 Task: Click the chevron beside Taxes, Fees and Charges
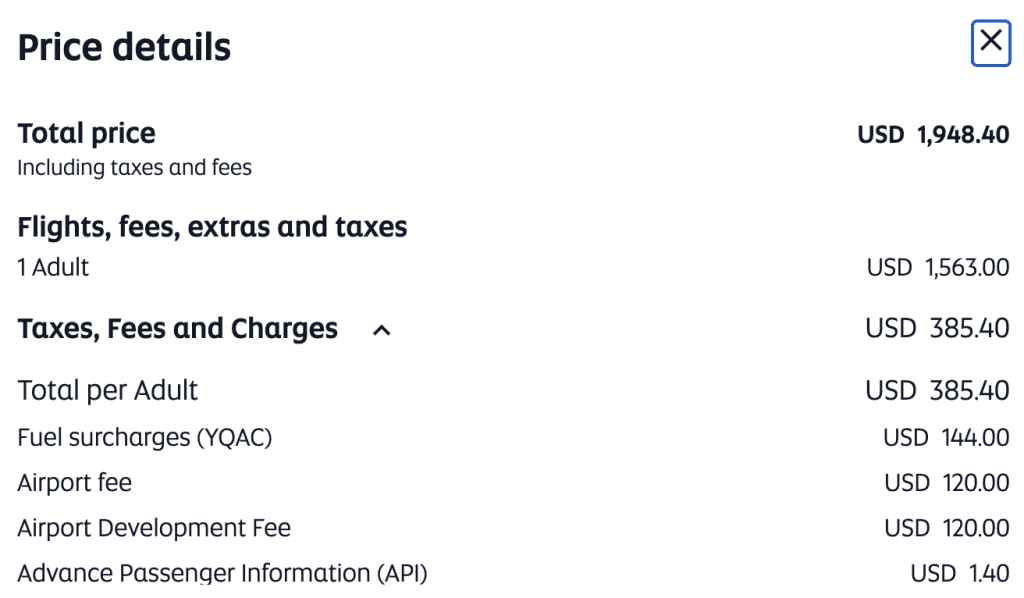[x=381, y=330]
